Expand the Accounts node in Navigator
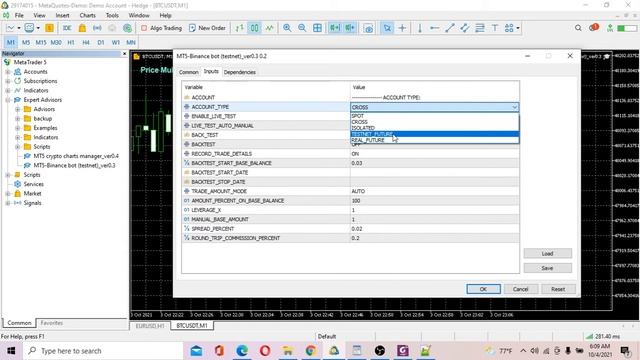 tap(8, 72)
